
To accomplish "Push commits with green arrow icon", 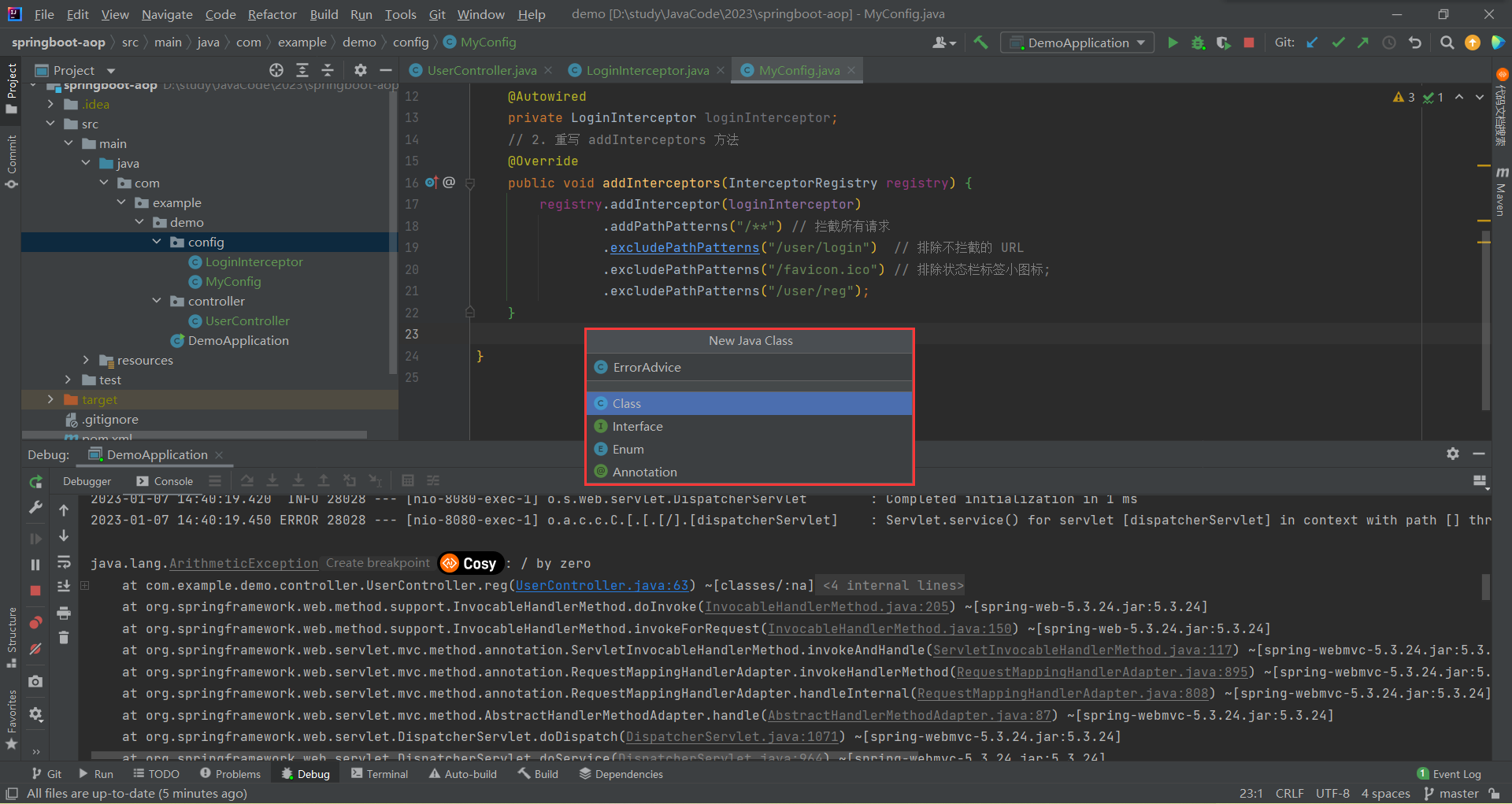I will 1363,43.
